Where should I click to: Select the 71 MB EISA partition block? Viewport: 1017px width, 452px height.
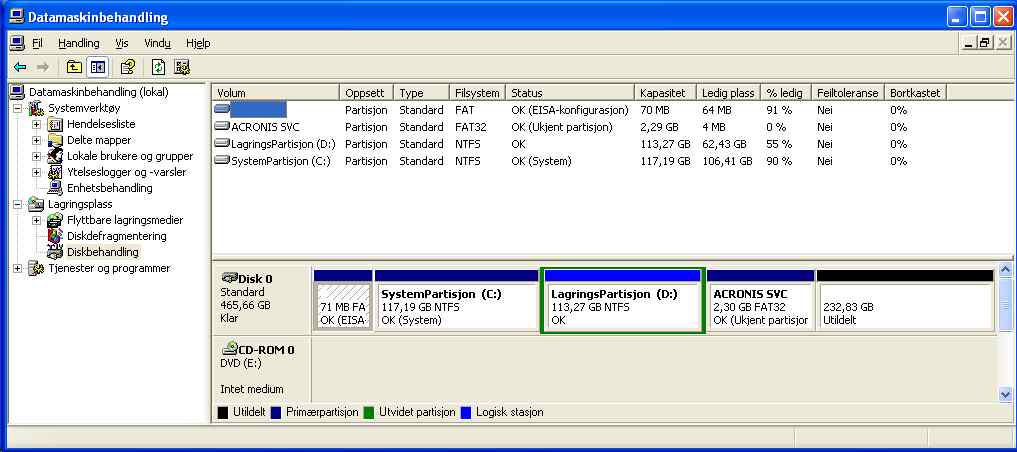pyautogui.click(x=342, y=301)
